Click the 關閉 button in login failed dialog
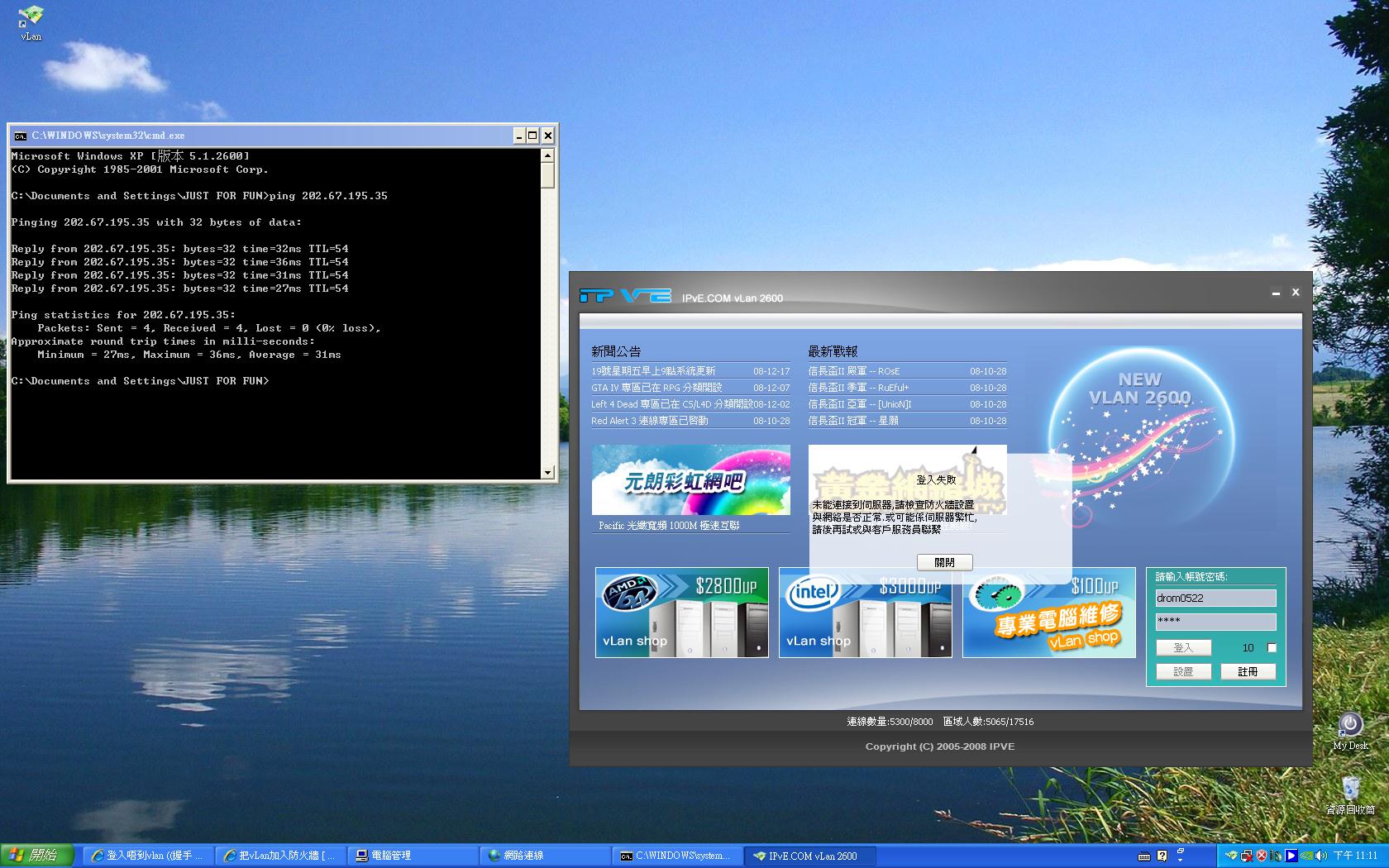This screenshot has width=1389, height=868. click(944, 562)
